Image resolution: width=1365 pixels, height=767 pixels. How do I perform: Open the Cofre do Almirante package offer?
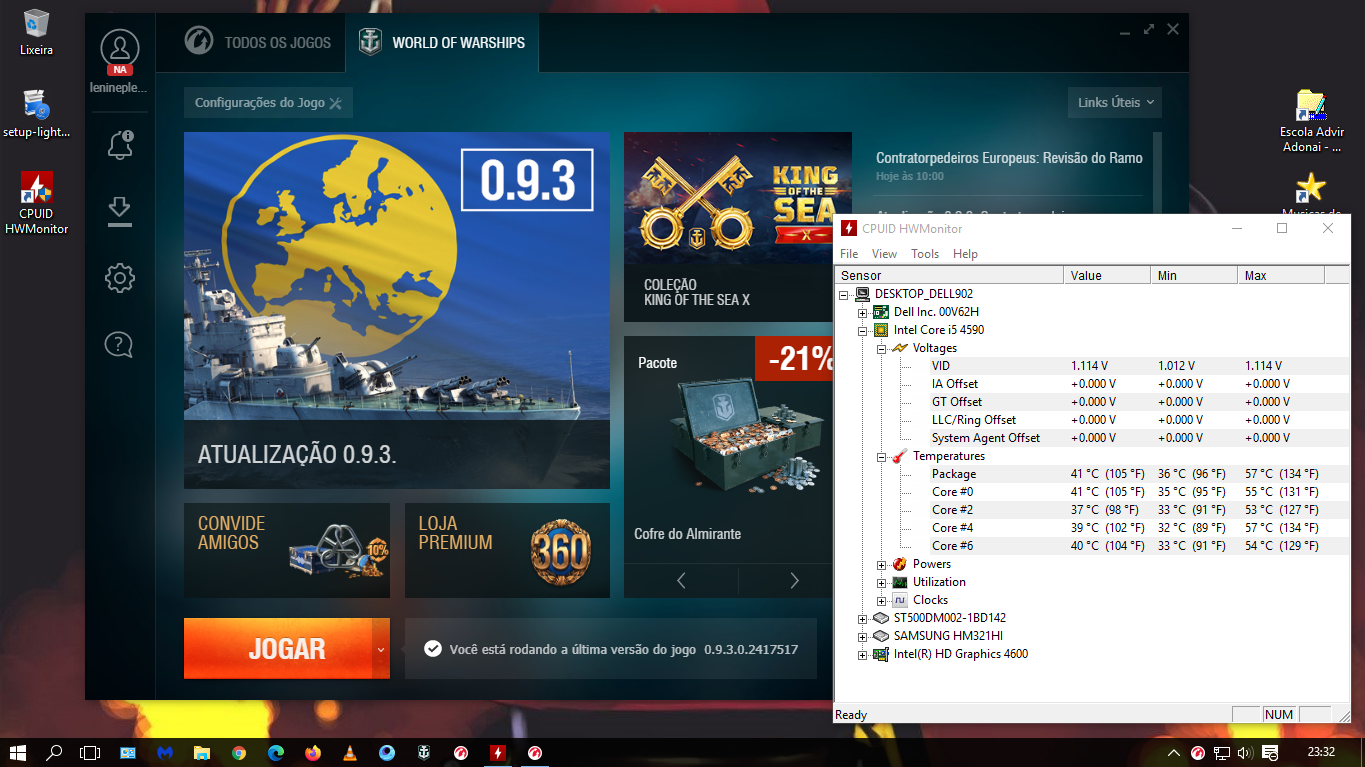pyautogui.click(x=729, y=450)
